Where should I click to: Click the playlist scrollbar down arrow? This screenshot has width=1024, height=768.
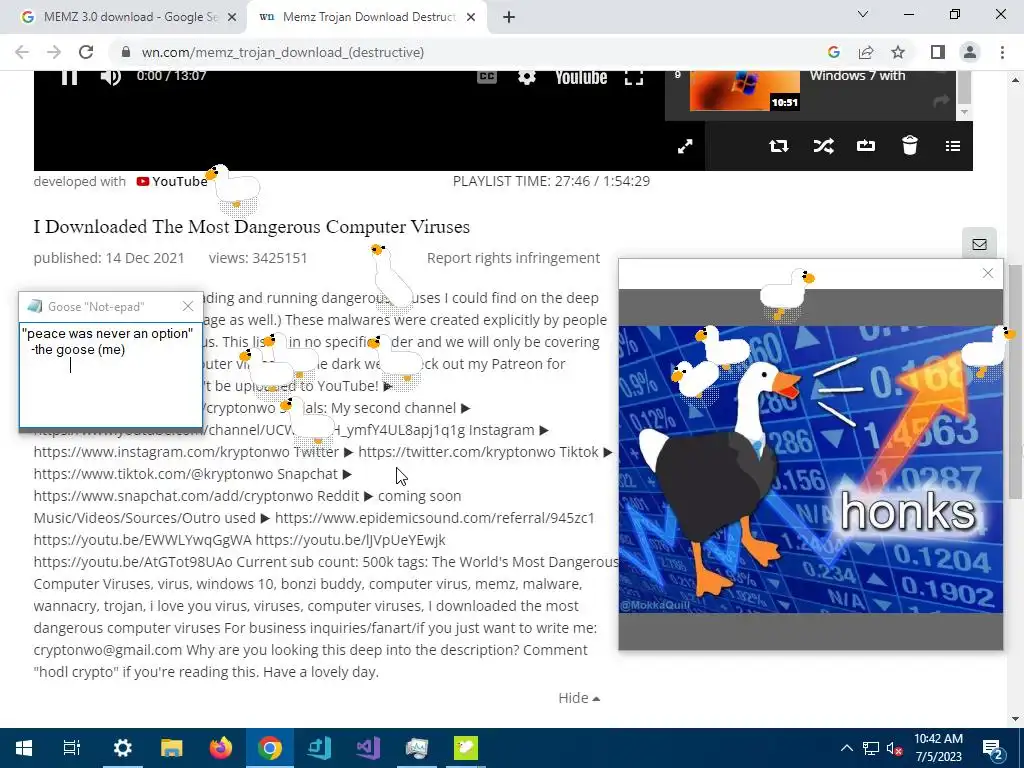click(965, 113)
